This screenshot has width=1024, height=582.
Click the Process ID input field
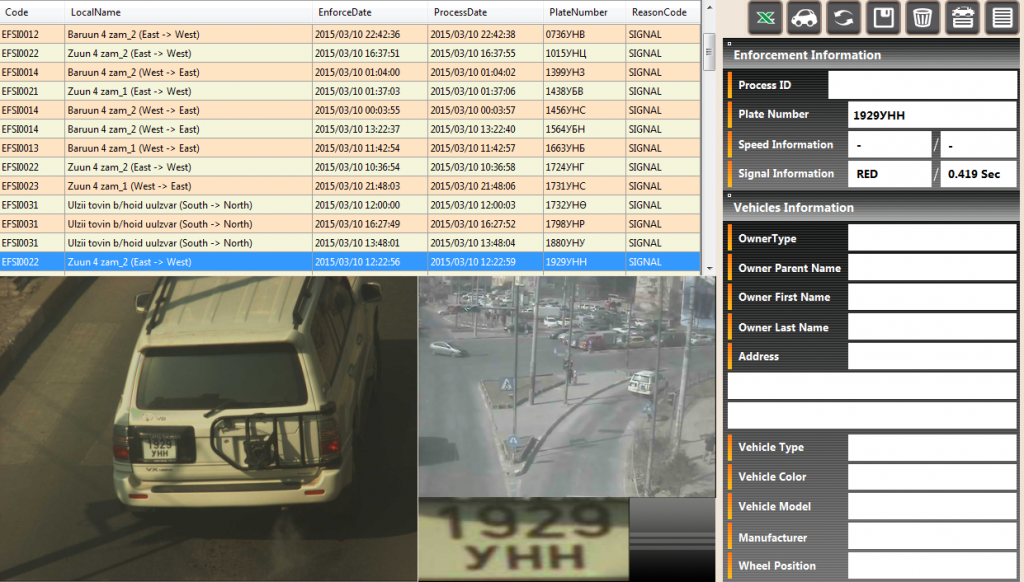(x=921, y=85)
